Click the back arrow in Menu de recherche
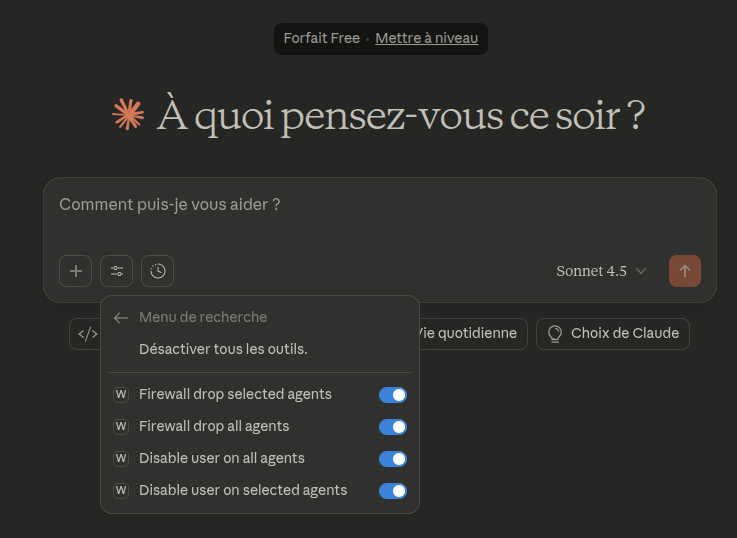The width and height of the screenshot is (737, 538). pos(121,318)
